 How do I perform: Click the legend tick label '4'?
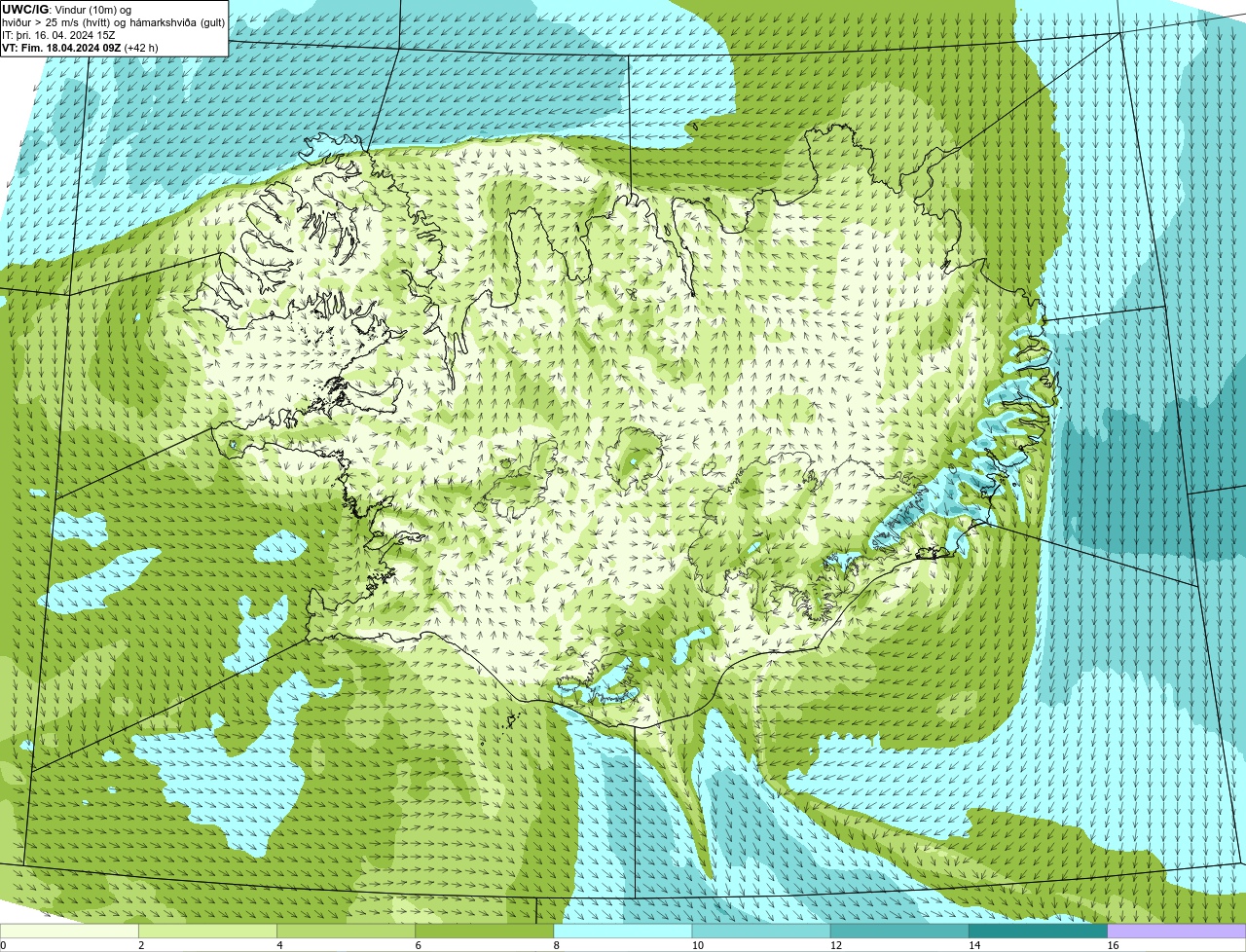(279, 945)
